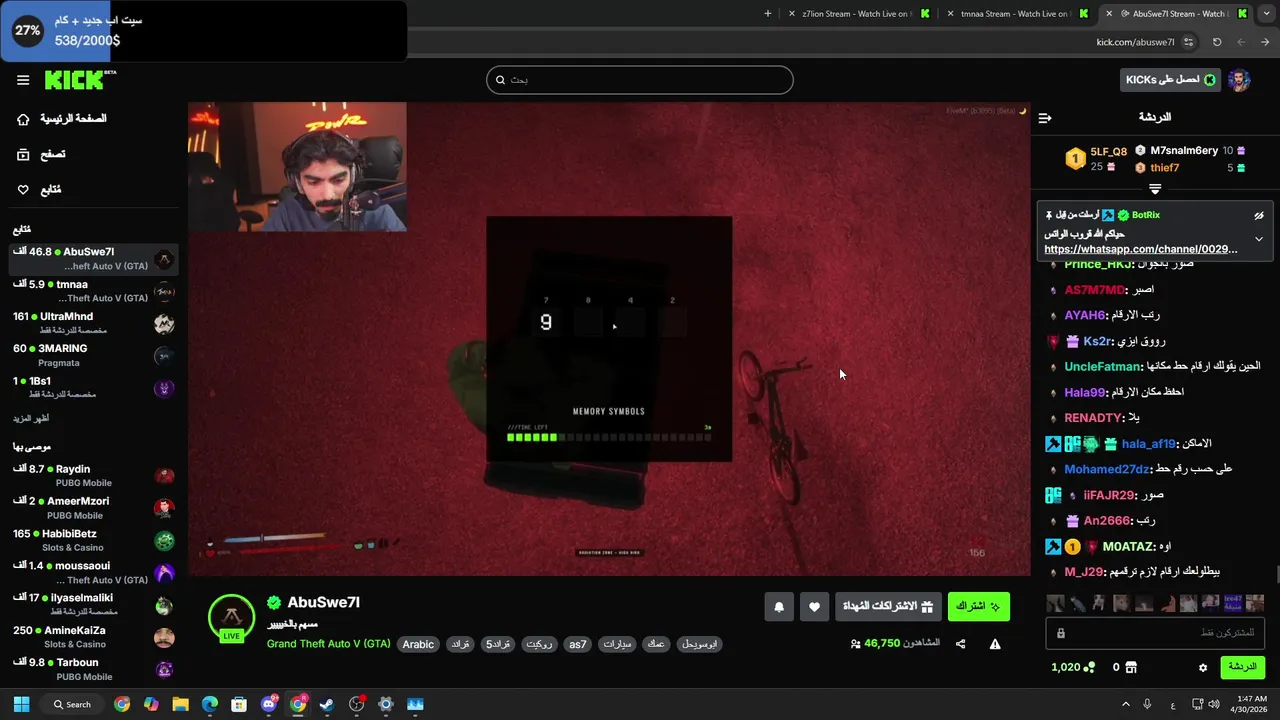
Task: Report the stream warning icon
Action: 995,644
